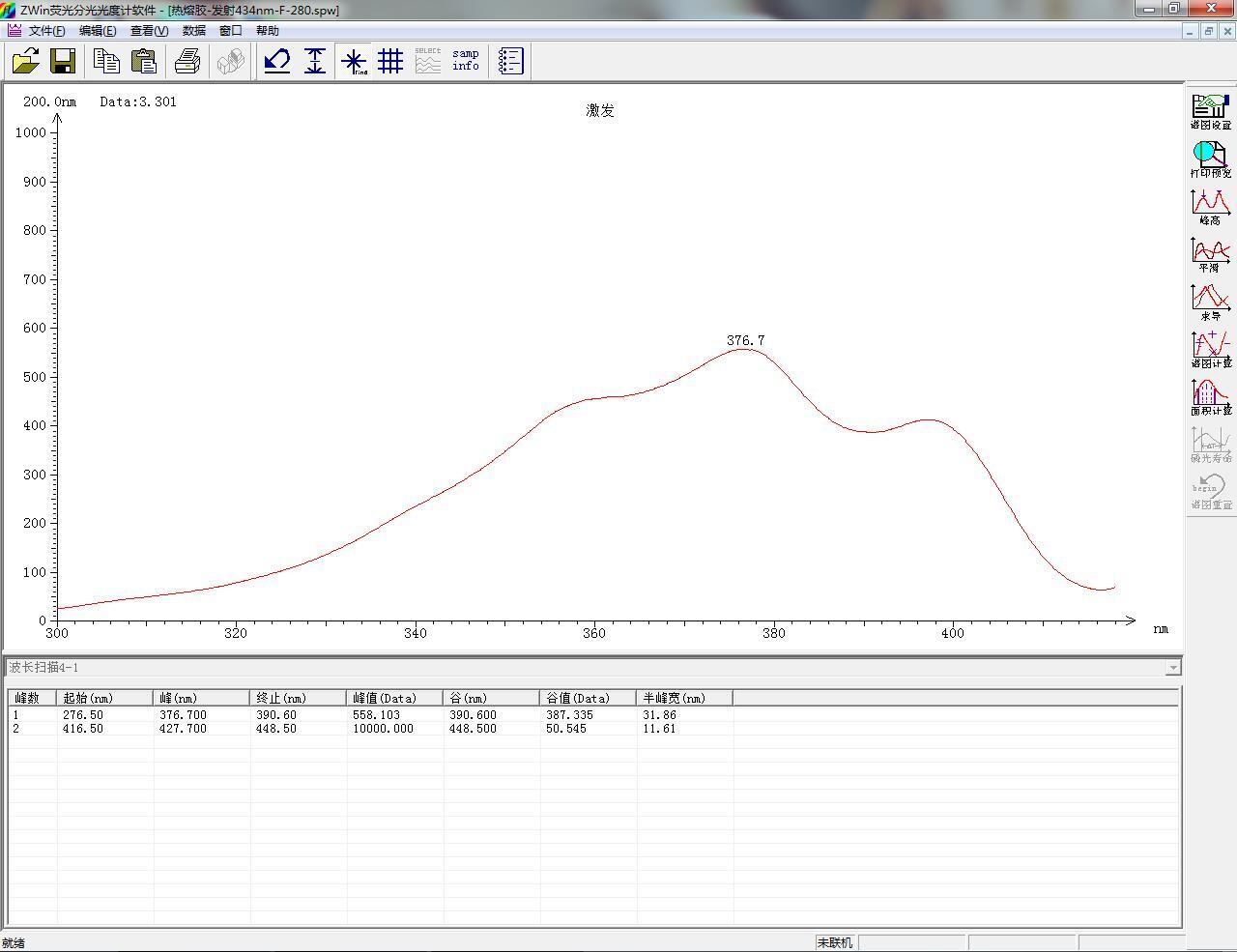Click the peak height (峰高) icon

point(1211,206)
